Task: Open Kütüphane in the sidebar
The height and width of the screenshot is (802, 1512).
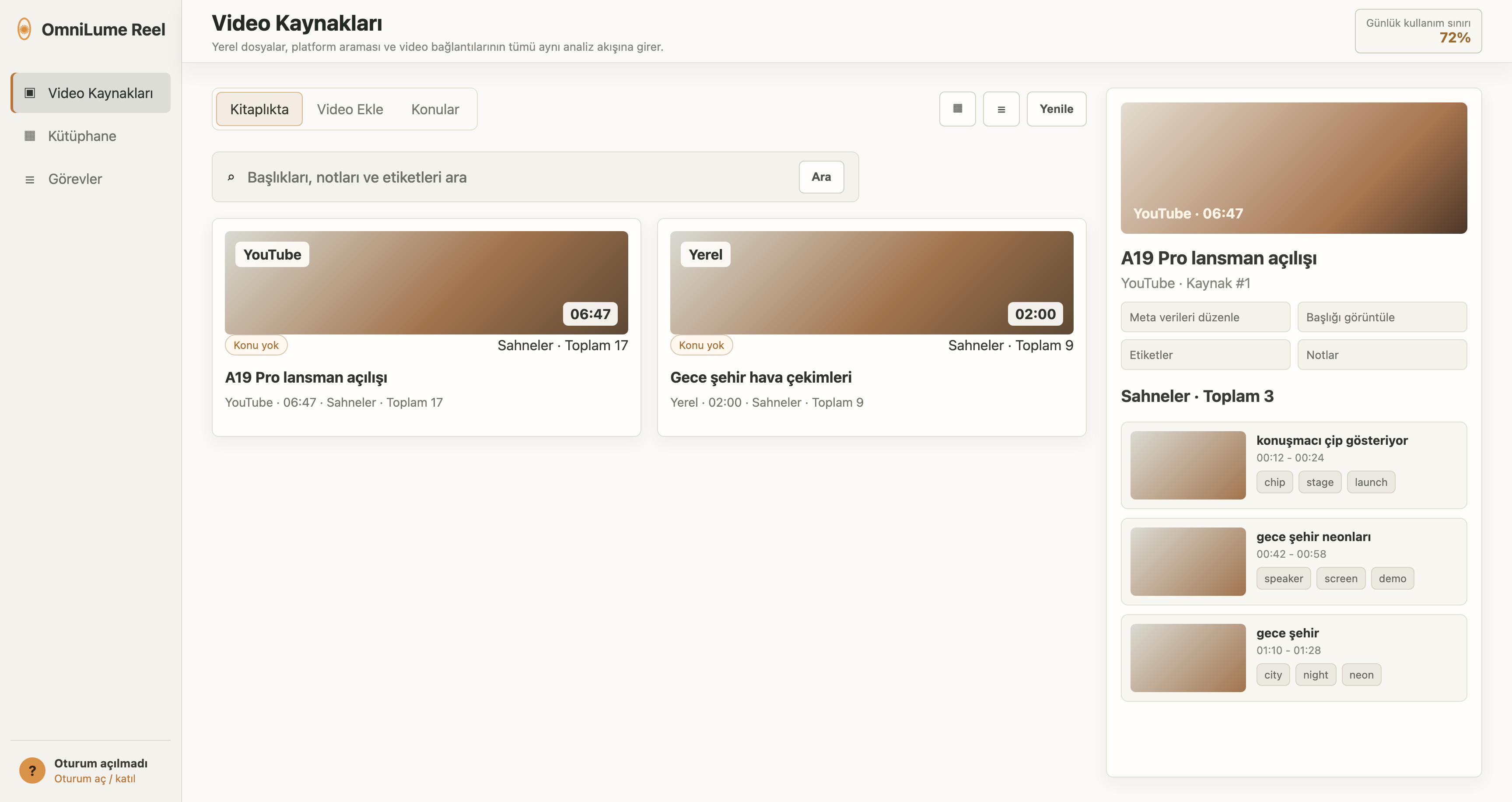Action: [x=91, y=136]
